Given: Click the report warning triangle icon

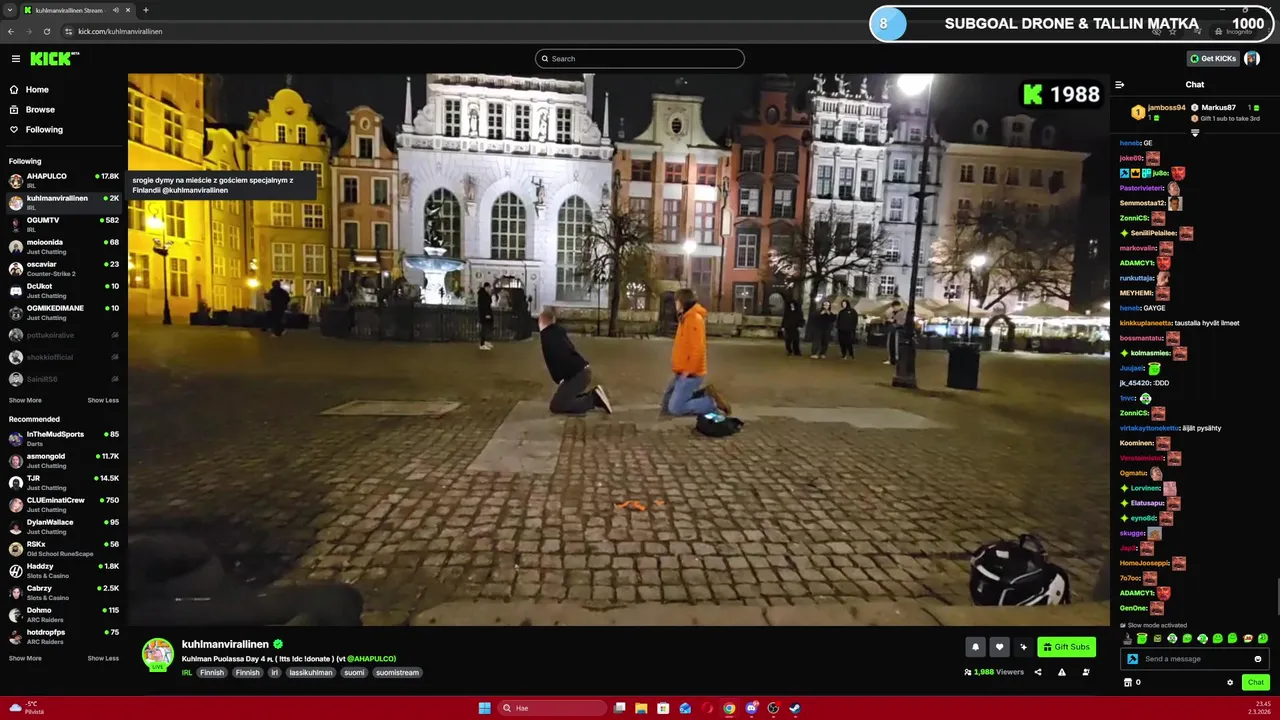Looking at the screenshot, I should [1062, 672].
